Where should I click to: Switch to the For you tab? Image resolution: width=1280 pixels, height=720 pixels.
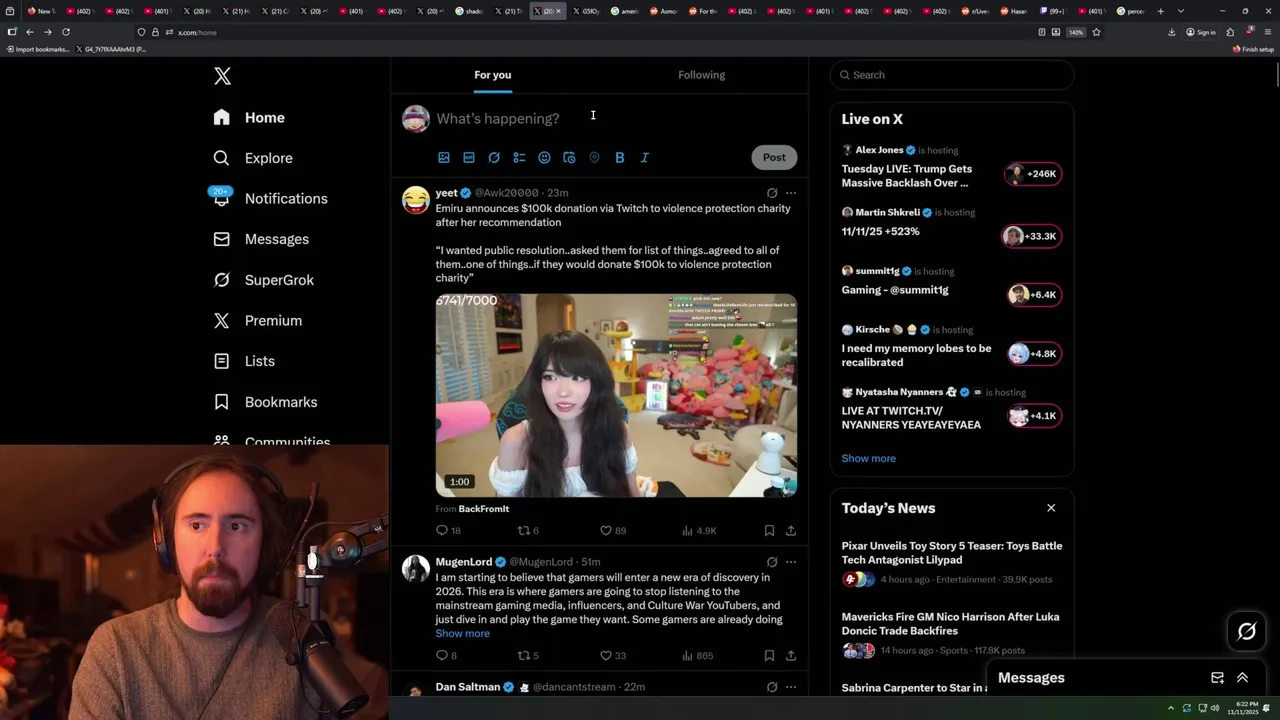click(x=492, y=75)
